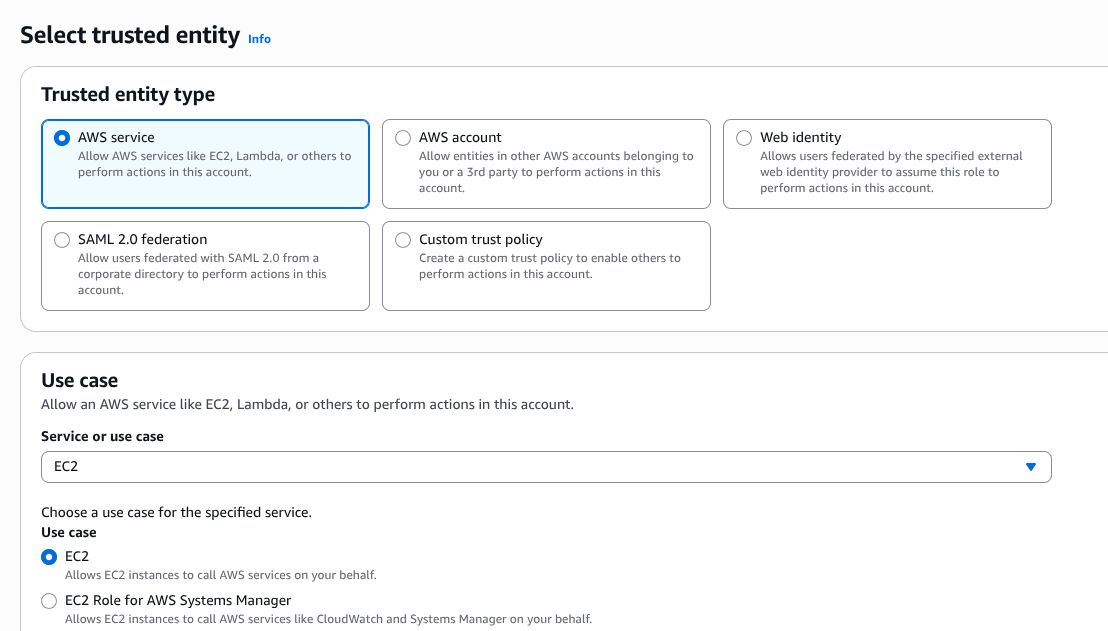Viewport: 1108px width, 631px height.
Task: Click the SAML 2.0 federation card description
Action: coord(202,274)
